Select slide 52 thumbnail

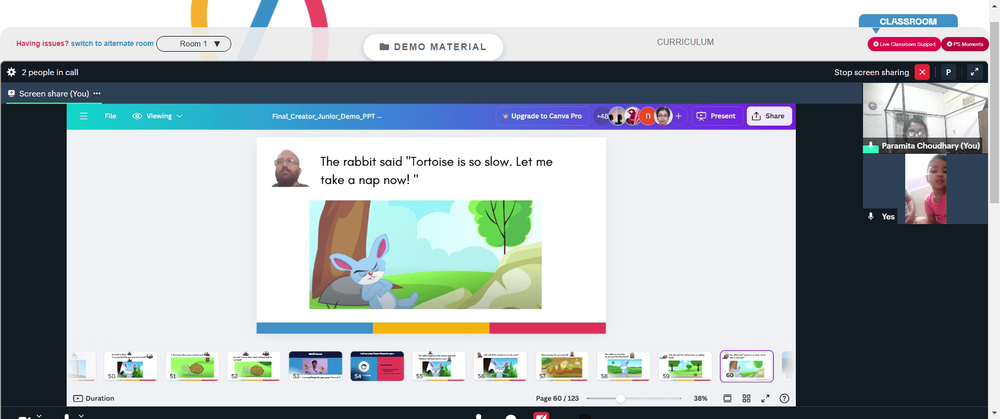click(254, 366)
